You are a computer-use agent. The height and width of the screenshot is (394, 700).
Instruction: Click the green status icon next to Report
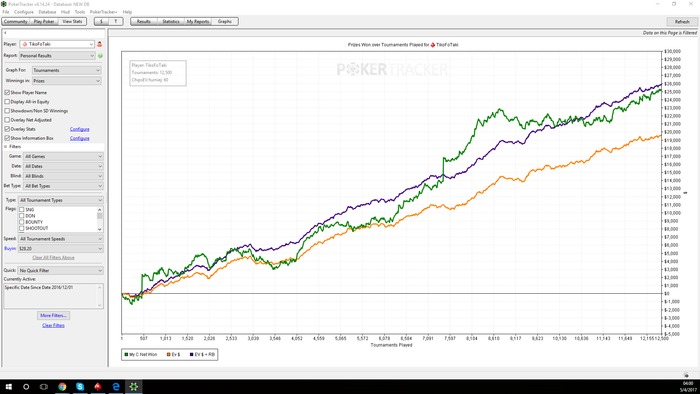tap(100, 56)
